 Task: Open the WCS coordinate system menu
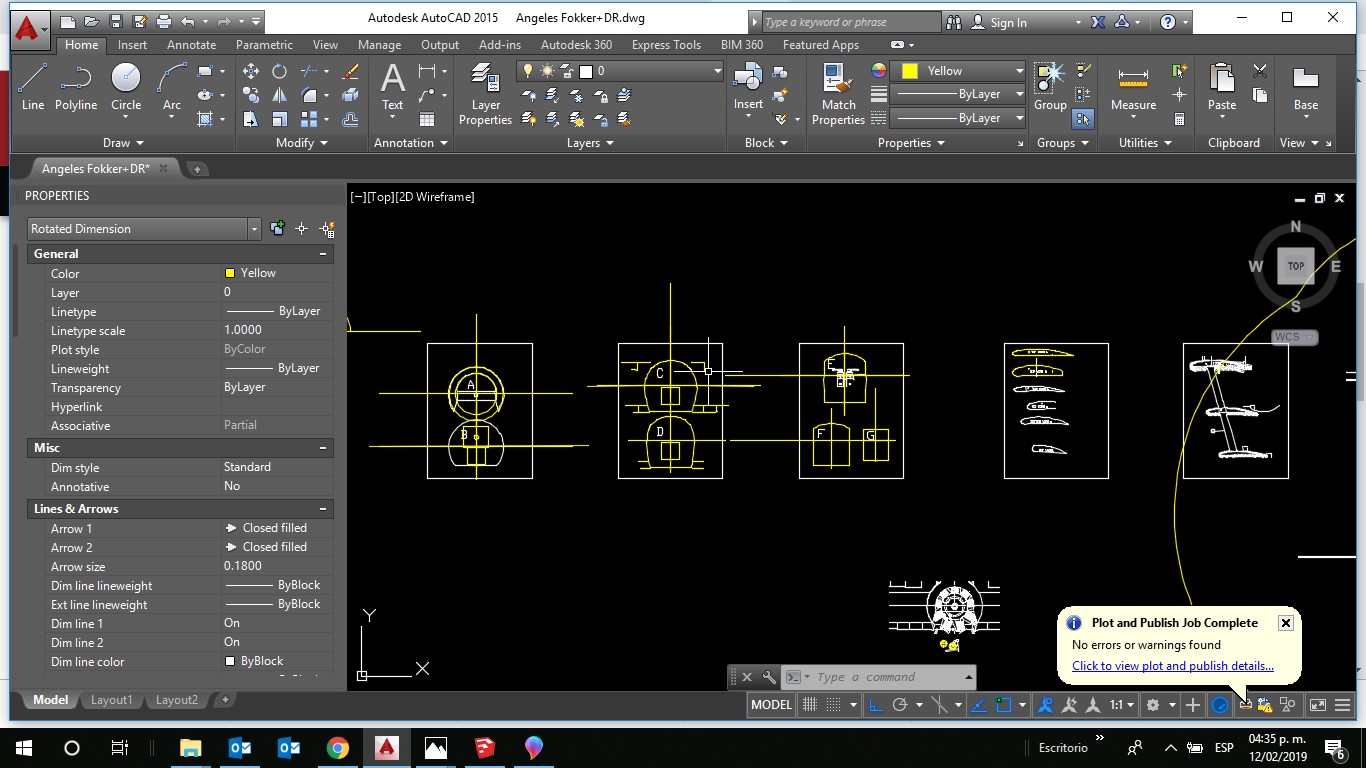pos(1294,337)
